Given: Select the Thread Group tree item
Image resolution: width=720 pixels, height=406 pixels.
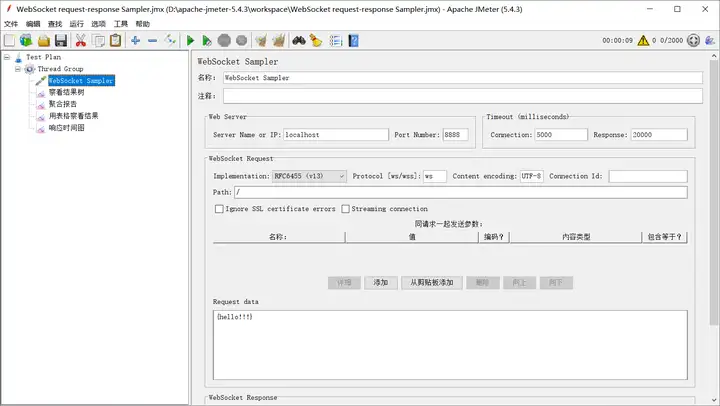Looking at the screenshot, I should [60, 69].
